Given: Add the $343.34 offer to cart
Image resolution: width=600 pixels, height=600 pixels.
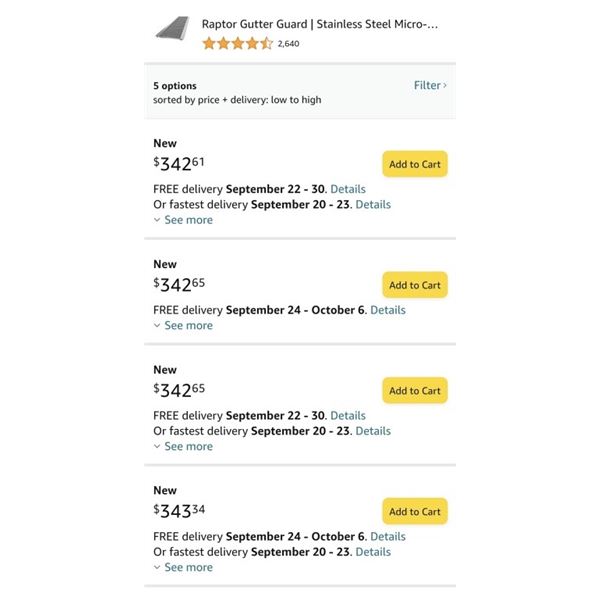Looking at the screenshot, I should (x=414, y=512).
